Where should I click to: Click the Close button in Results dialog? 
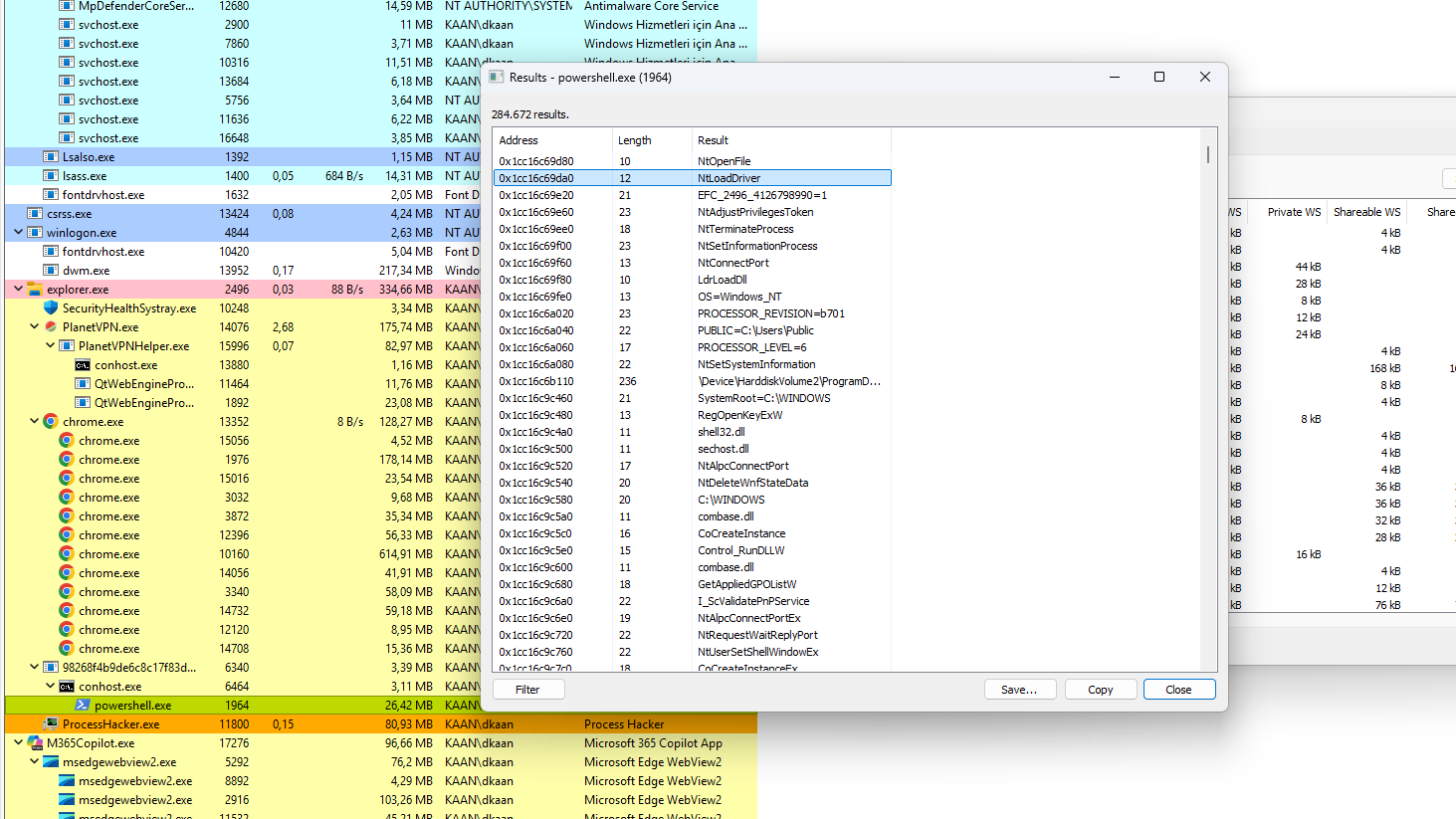(1179, 690)
